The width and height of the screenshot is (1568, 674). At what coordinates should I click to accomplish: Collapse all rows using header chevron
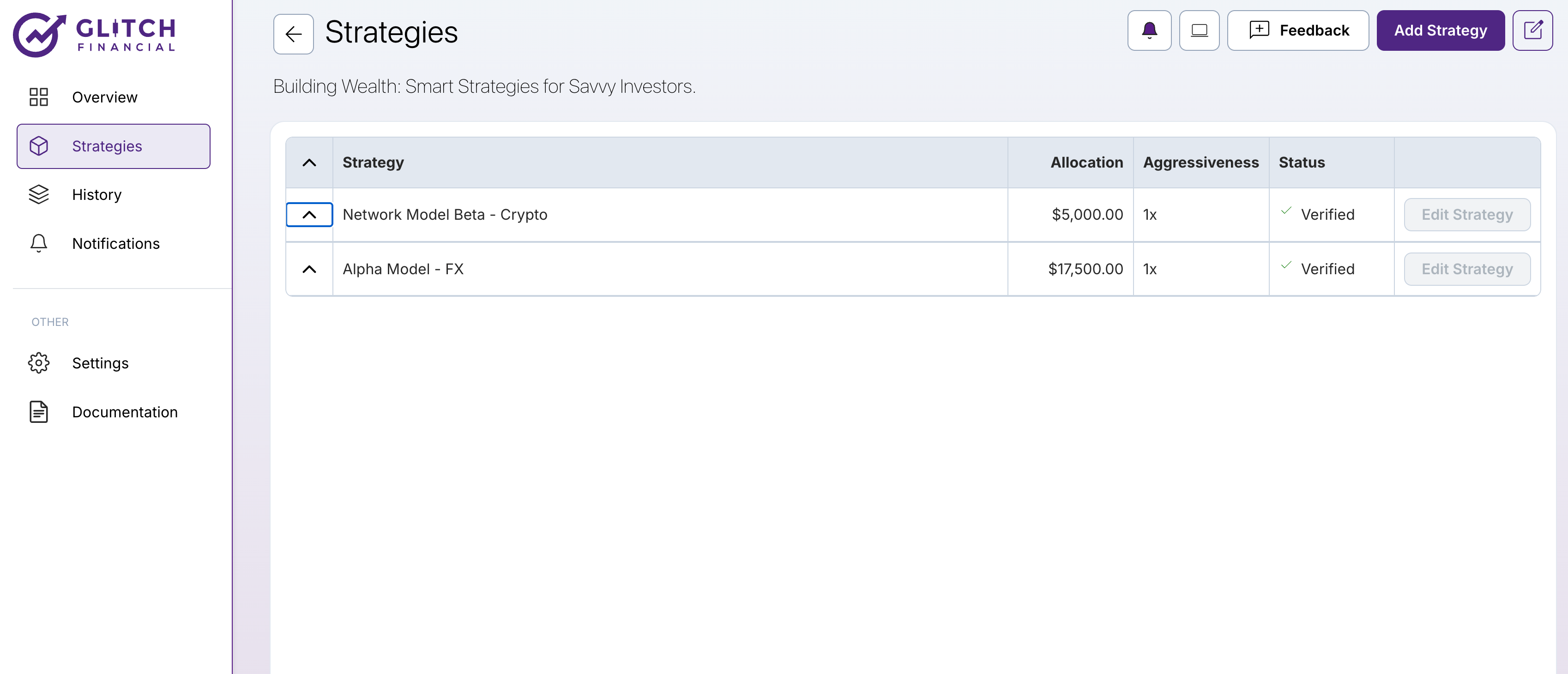click(x=309, y=162)
